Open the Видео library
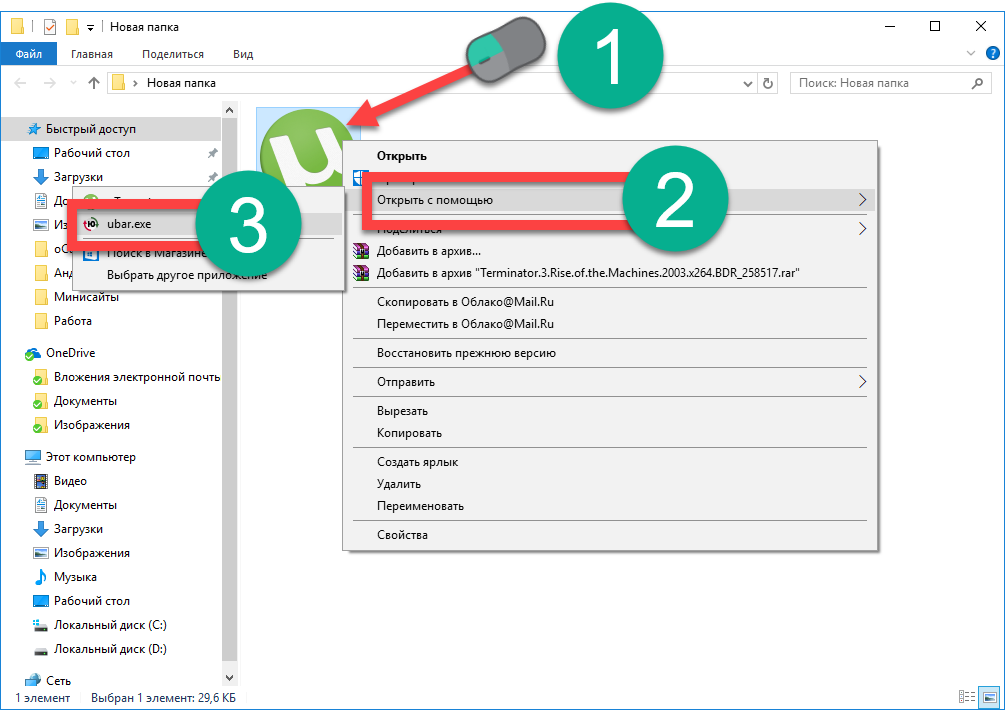The width and height of the screenshot is (1005, 710). coord(70,481)
